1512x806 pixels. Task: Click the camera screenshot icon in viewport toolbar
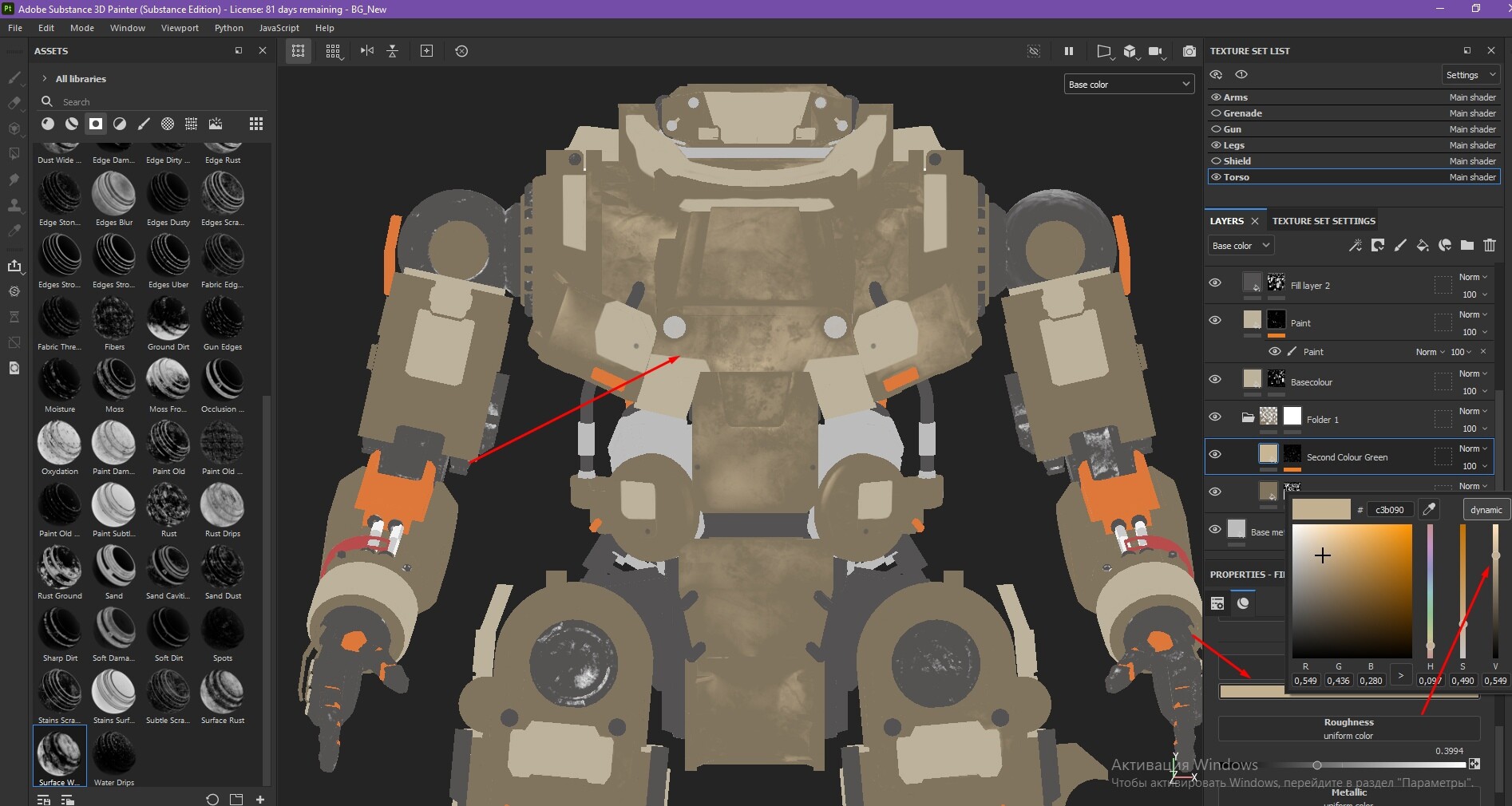pos(1189,51)
